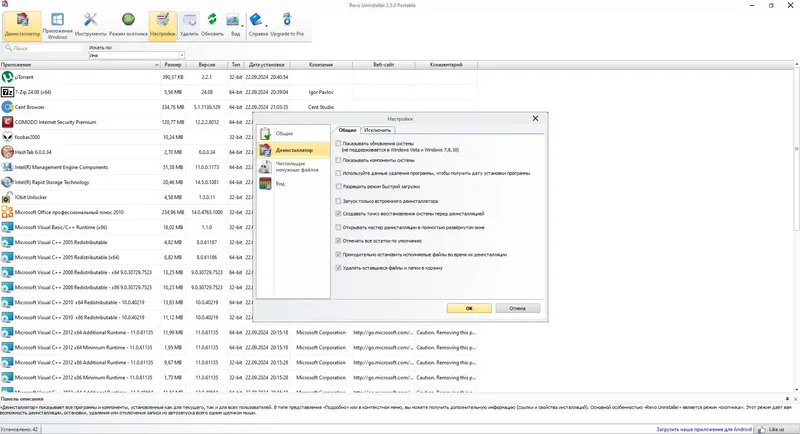Select Intel(R) Rapid Storage Technology icon
Viewport: 800px width, 434px height.
(7, 182)
